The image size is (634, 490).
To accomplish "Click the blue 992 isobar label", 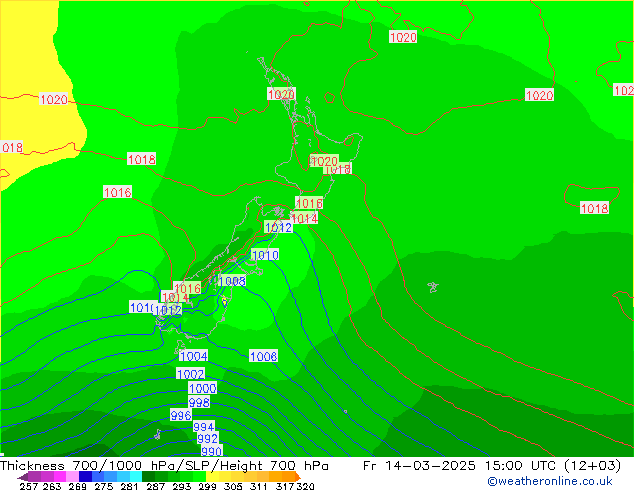I will [x=208, y=438].
